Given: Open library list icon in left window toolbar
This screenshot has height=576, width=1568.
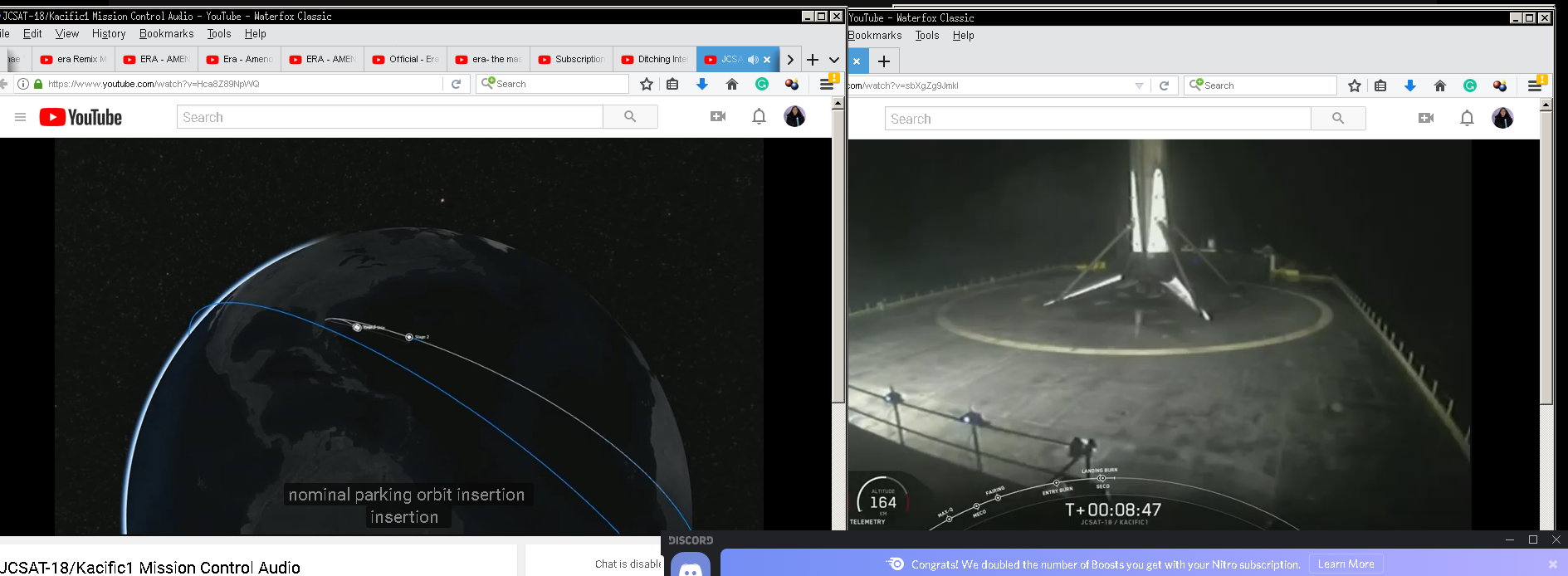Looking at the screenshot, I should point(672,84).
